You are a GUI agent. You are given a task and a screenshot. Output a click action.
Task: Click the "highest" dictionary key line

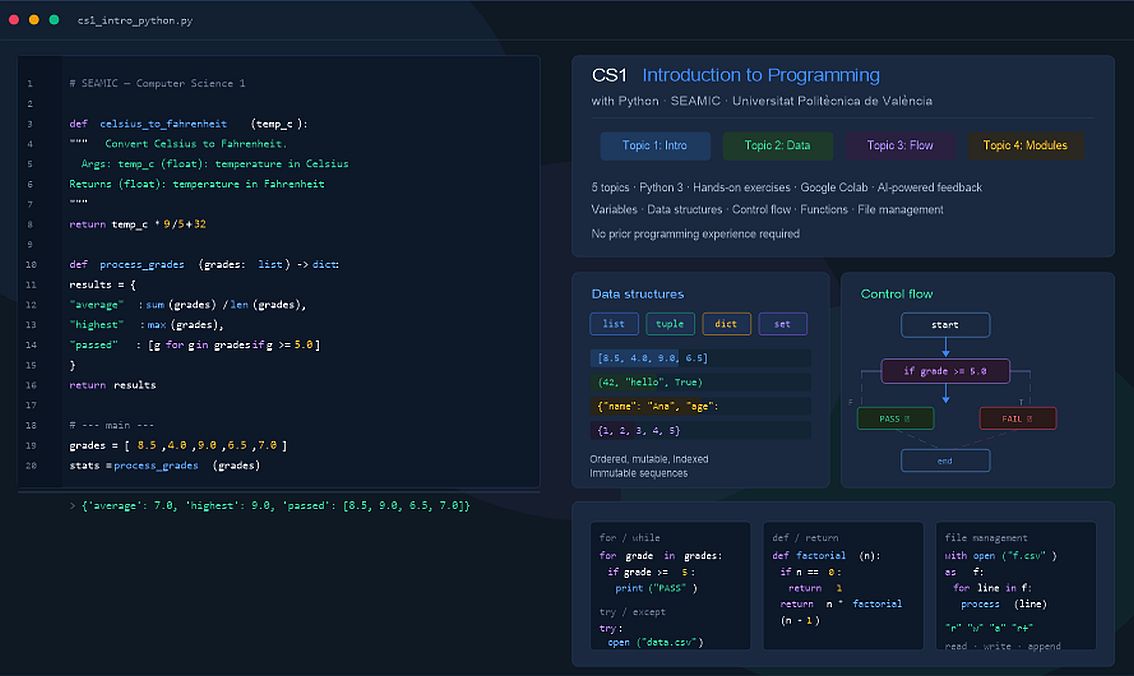pyautogui.click(x=146, y=325)
